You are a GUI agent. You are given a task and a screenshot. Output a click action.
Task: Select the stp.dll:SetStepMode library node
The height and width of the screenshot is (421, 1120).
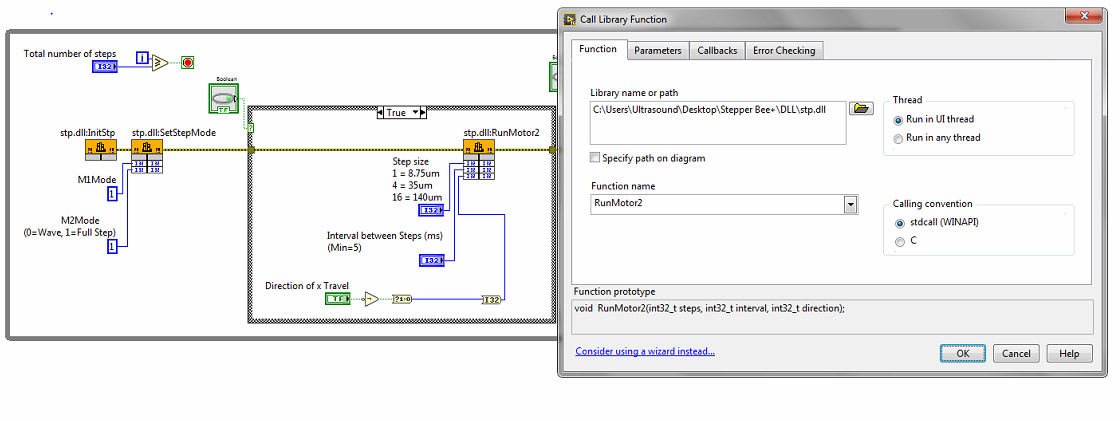coord(146,156)
